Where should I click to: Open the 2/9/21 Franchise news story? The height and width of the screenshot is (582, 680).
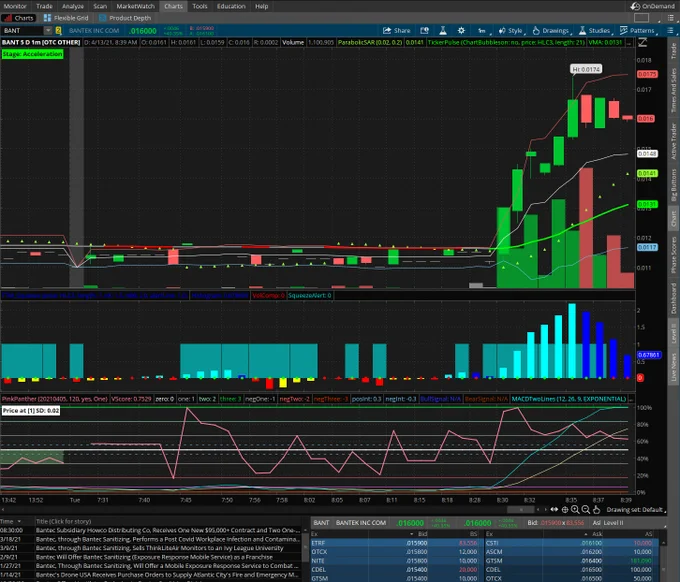pos(150,557)
